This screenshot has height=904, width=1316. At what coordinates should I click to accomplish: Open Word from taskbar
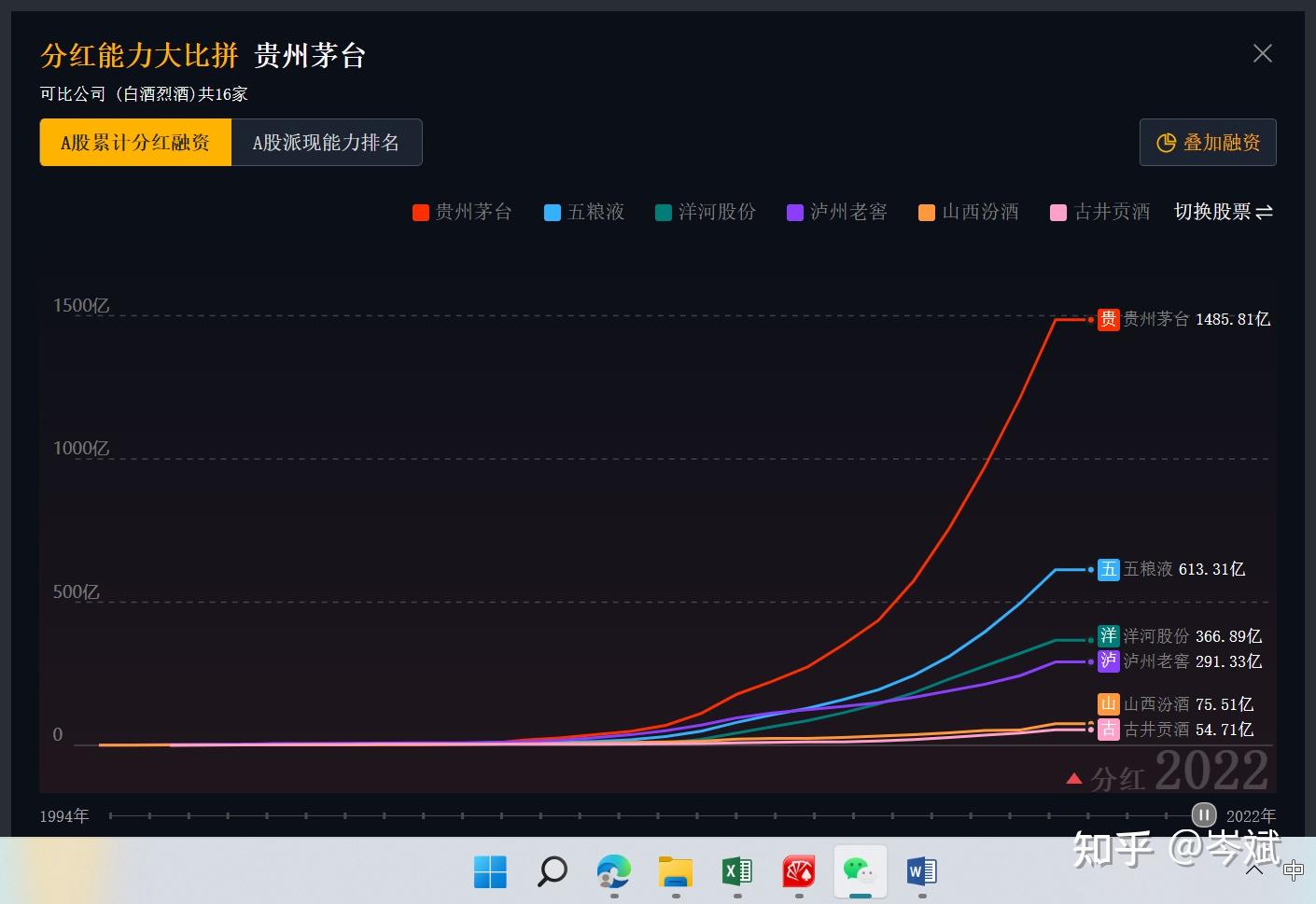click(922, 872)
